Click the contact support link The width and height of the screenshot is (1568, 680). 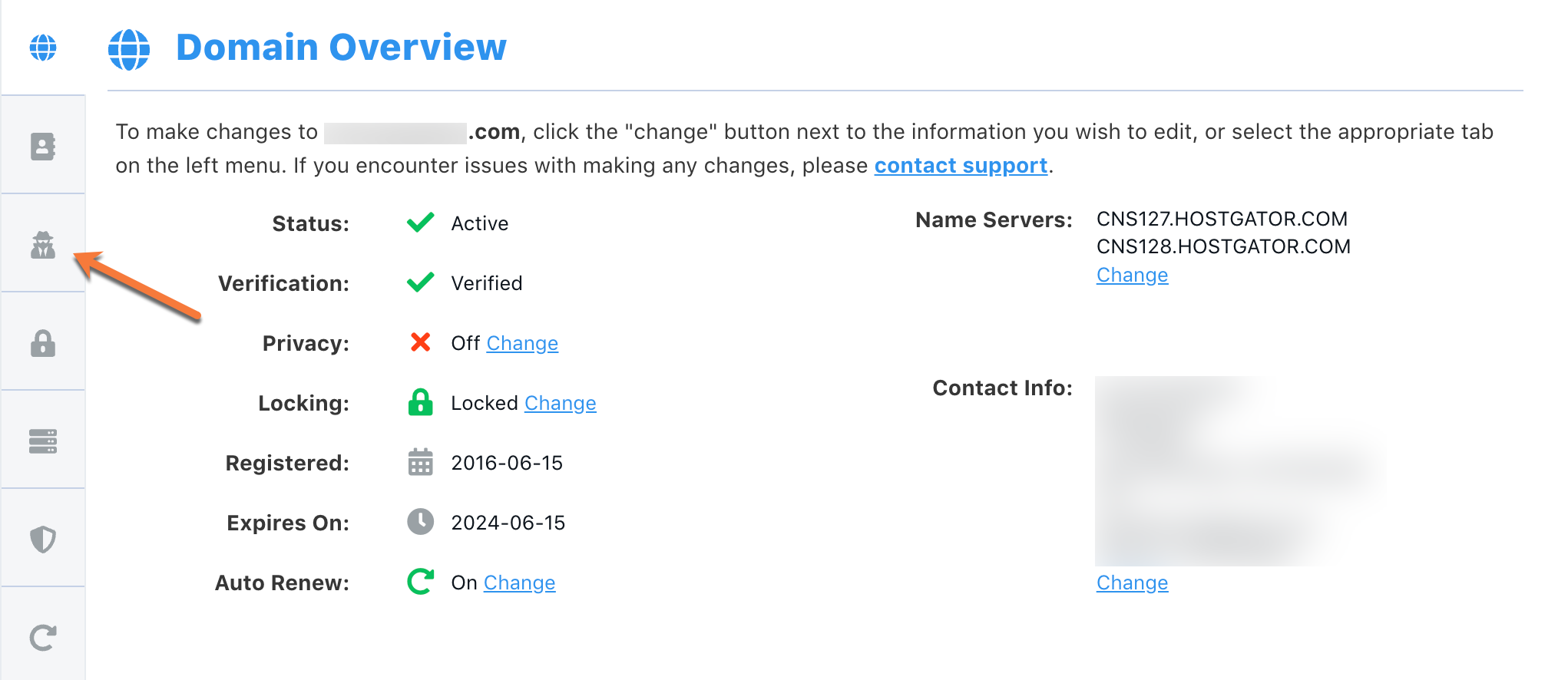pyautogui.click(x=961, y=166)
